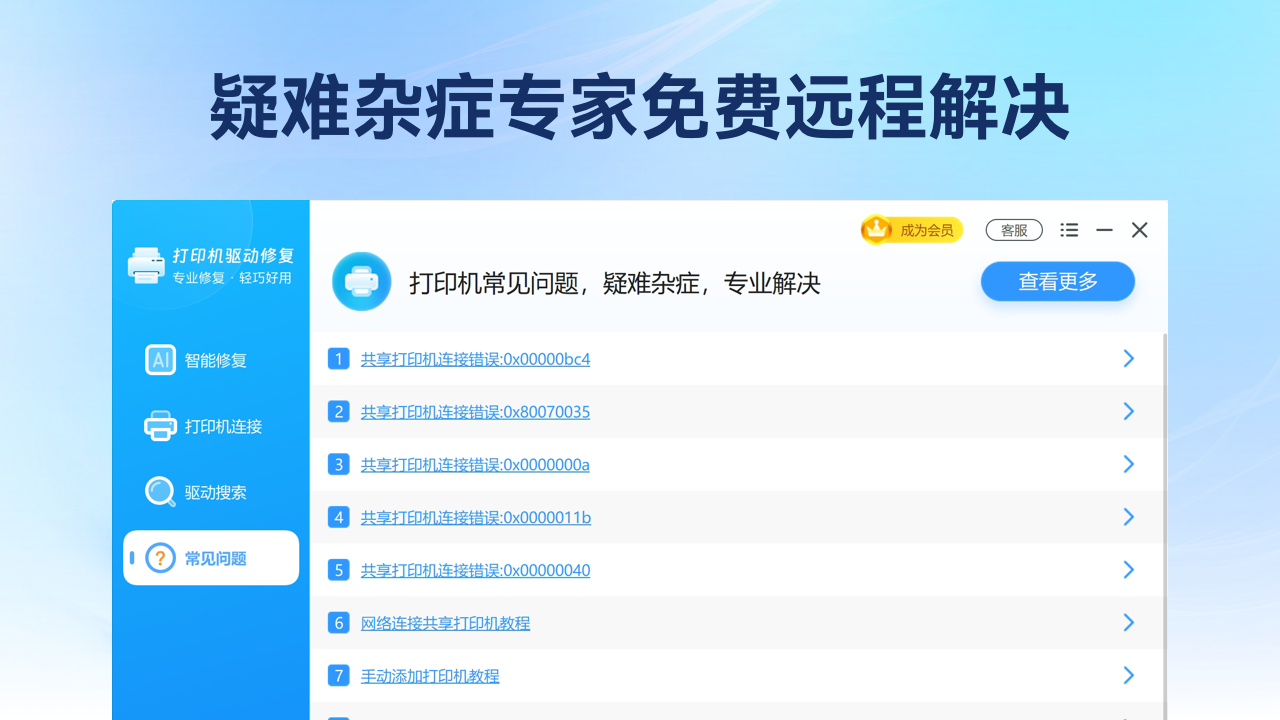Select the 打印机连接 printer connection icon

click(x=160, y=426)
